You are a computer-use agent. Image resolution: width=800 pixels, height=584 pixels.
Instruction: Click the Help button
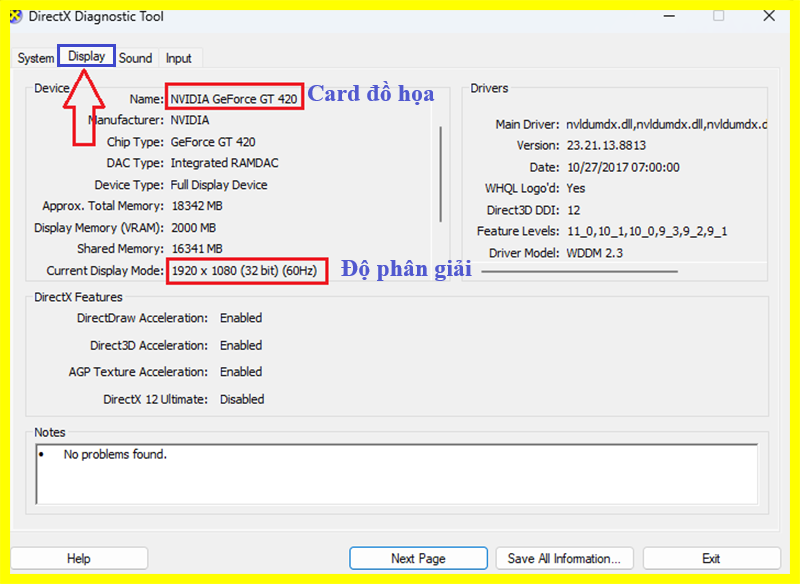click(x=79, y=558)
